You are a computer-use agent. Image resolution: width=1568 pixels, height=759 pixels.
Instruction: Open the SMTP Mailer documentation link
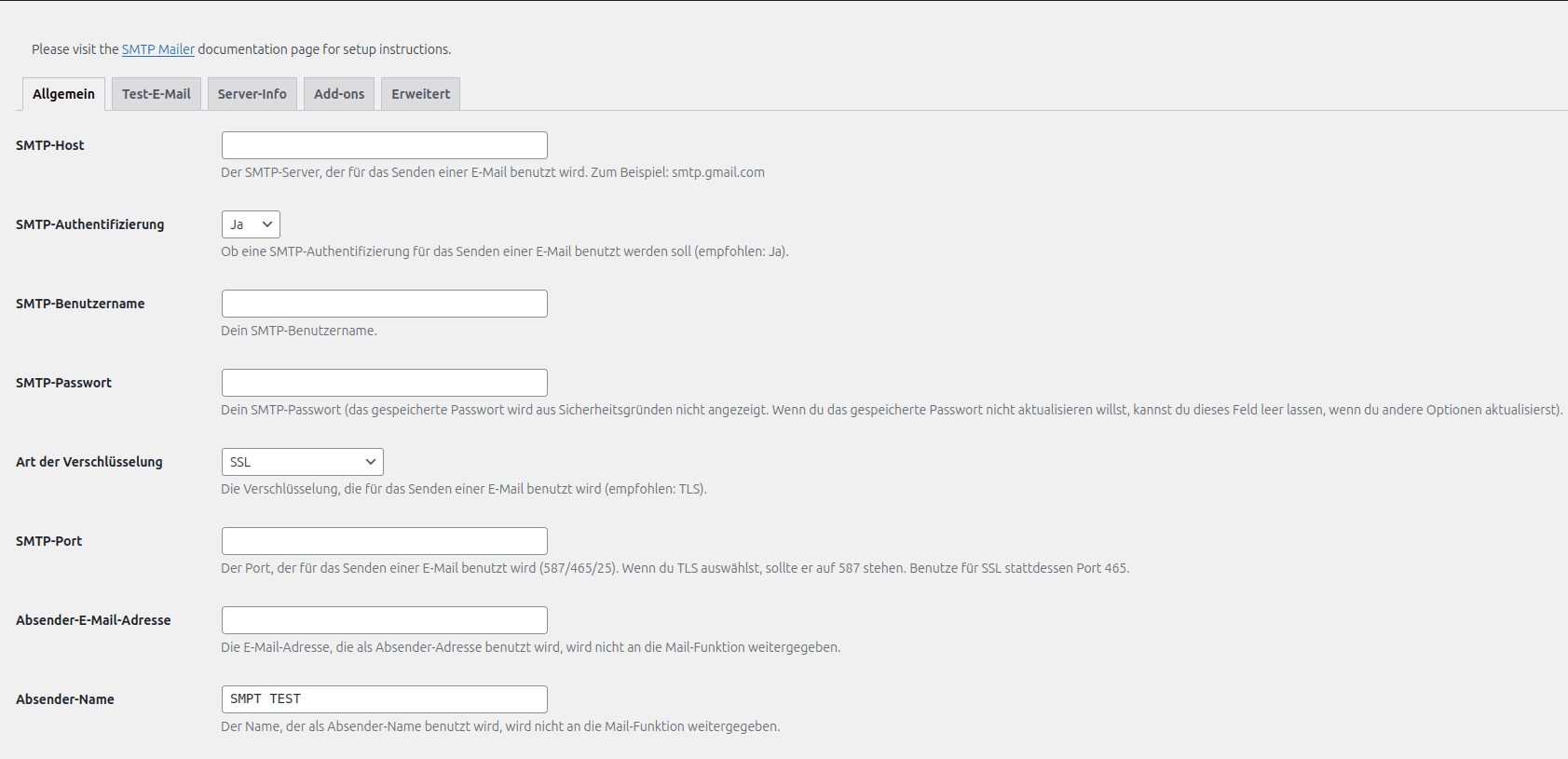point(157,49)
